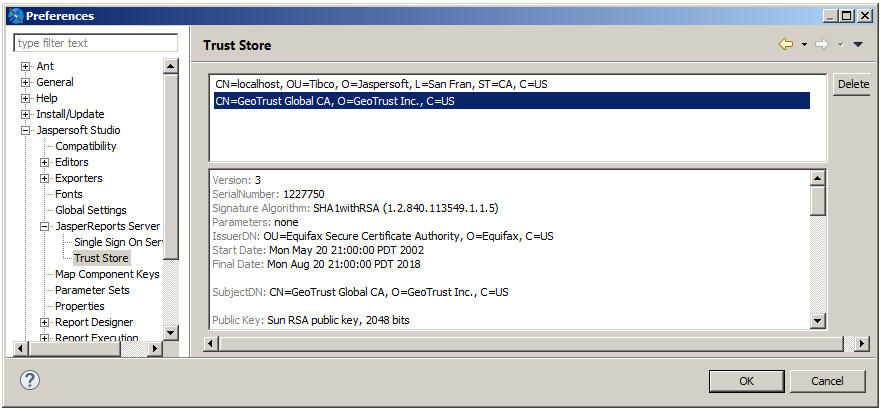Click the Start Date May 20 2002 line
Screen dimensions: 881x411
click(318, 250)
